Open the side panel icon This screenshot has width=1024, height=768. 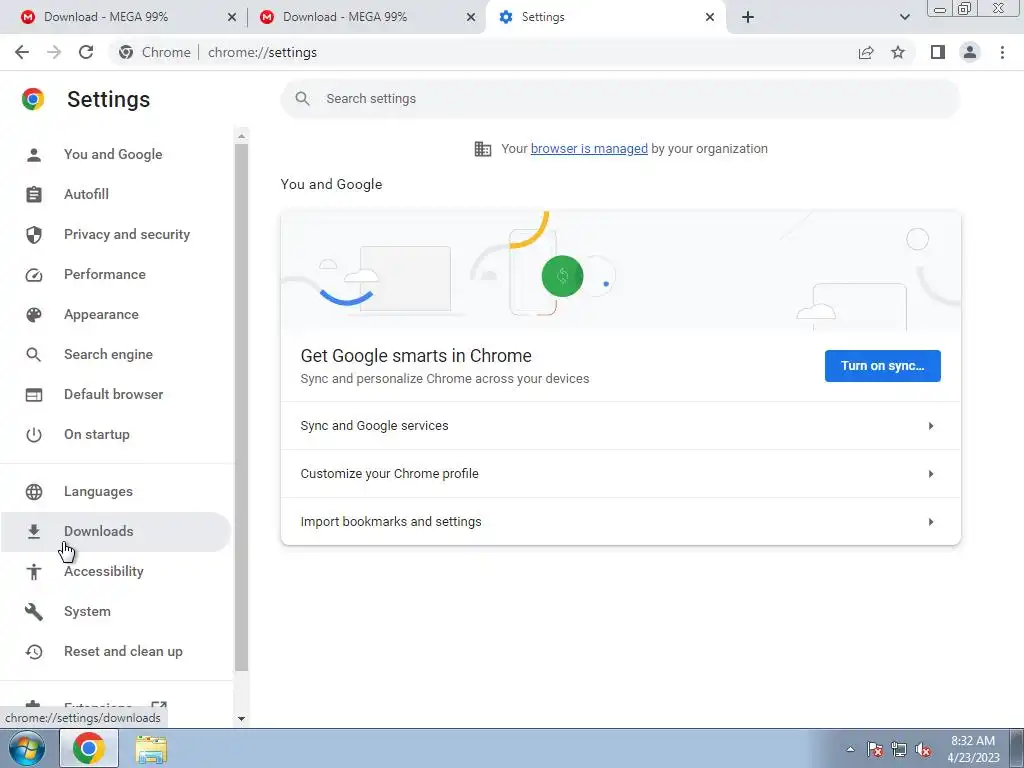coord(938,52)
